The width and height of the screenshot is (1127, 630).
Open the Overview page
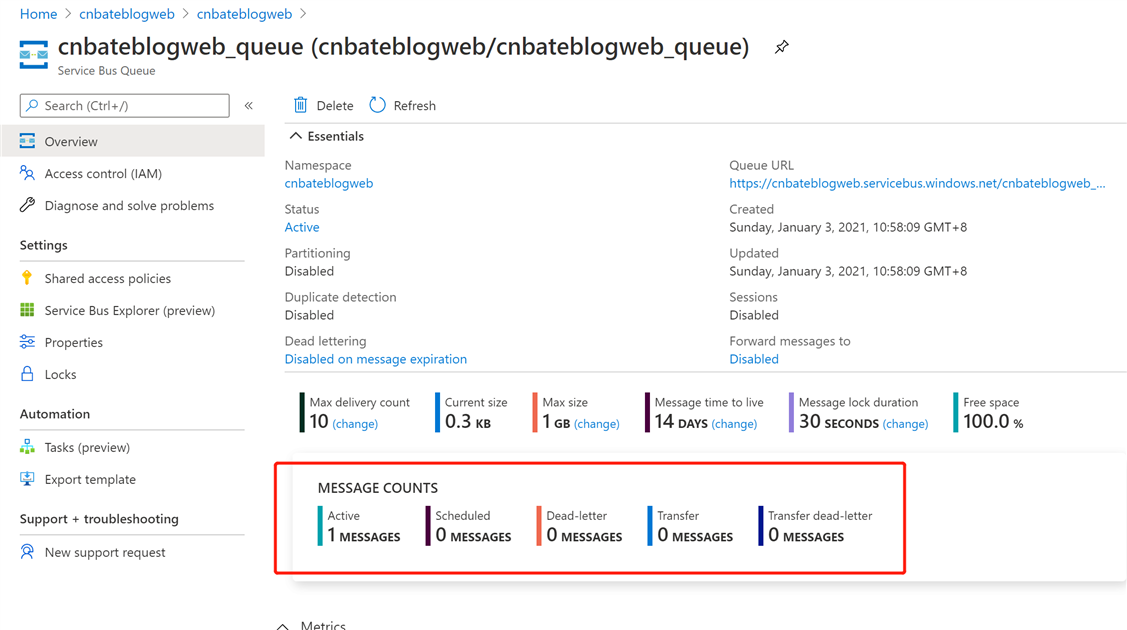pos(134,141)
